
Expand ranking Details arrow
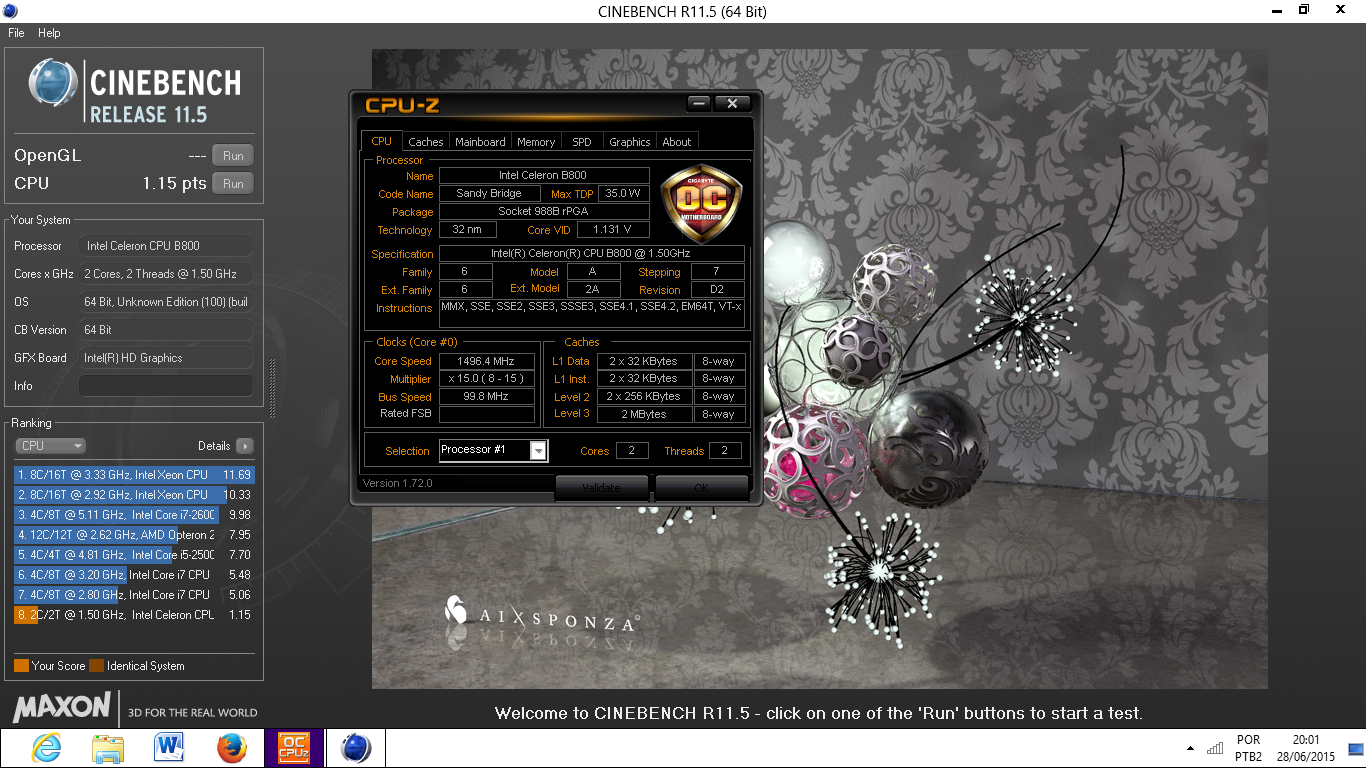(245, 446)
